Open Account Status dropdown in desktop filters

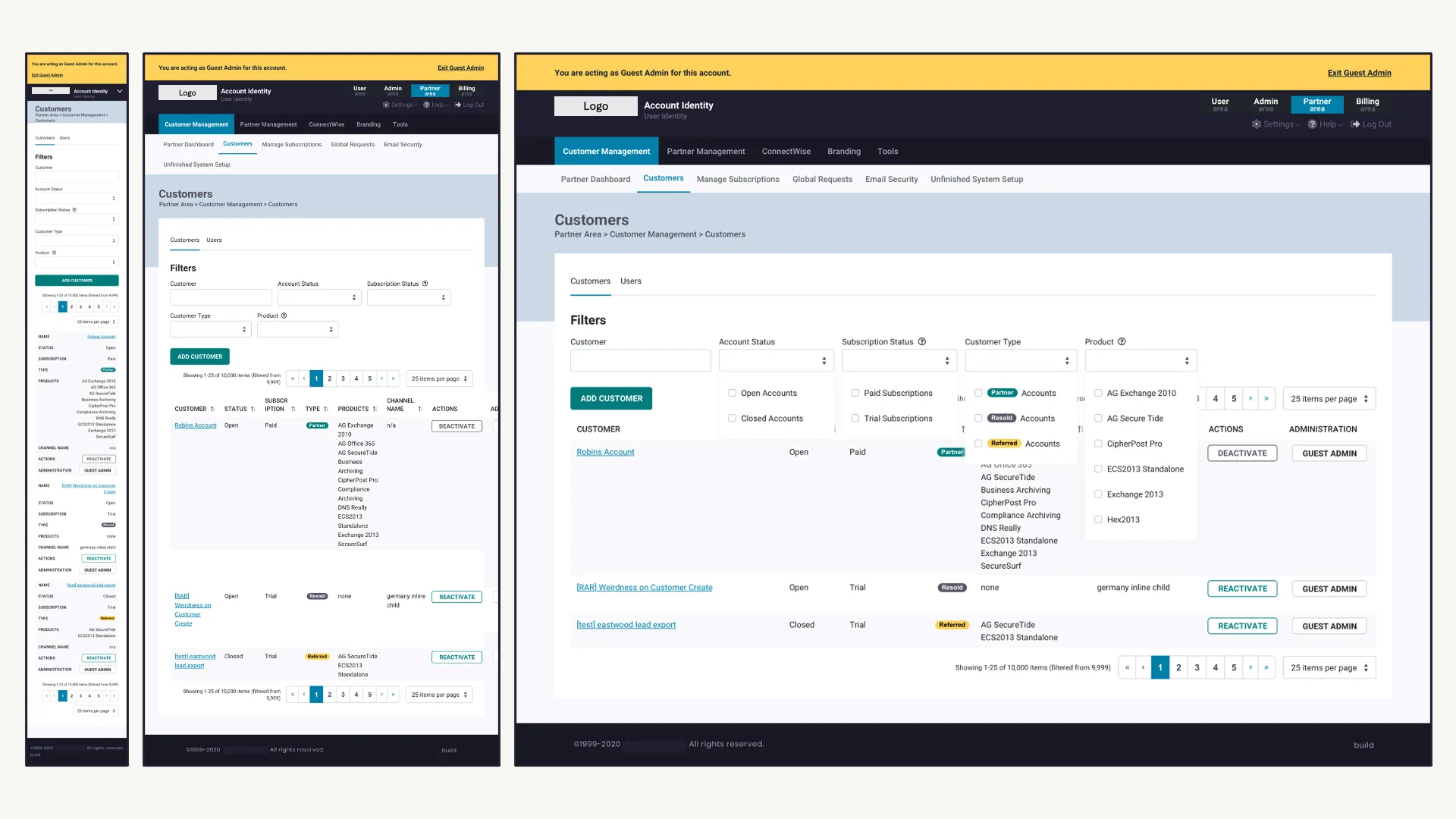point(777,361)
